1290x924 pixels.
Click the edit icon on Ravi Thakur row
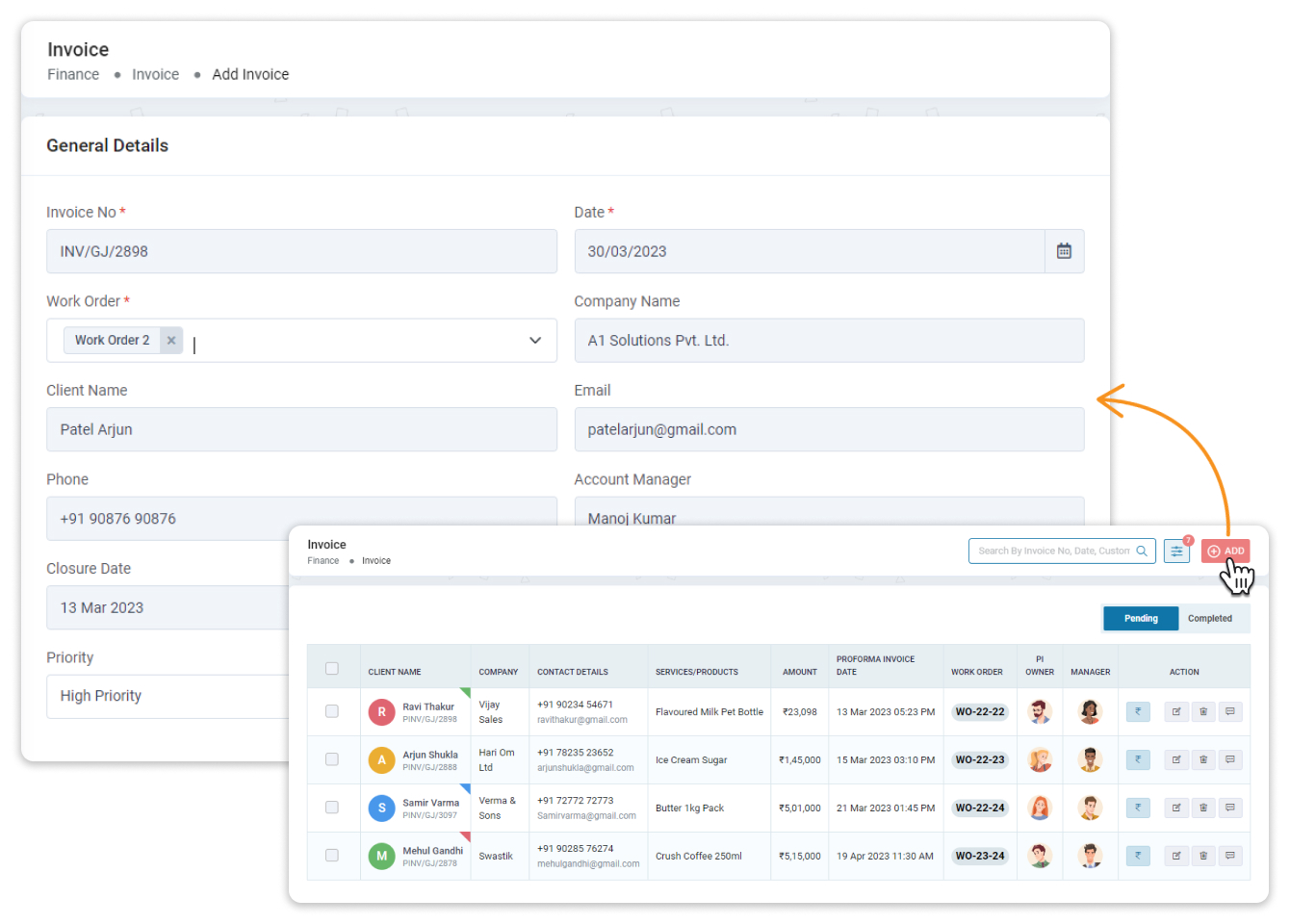point(1176,711)
